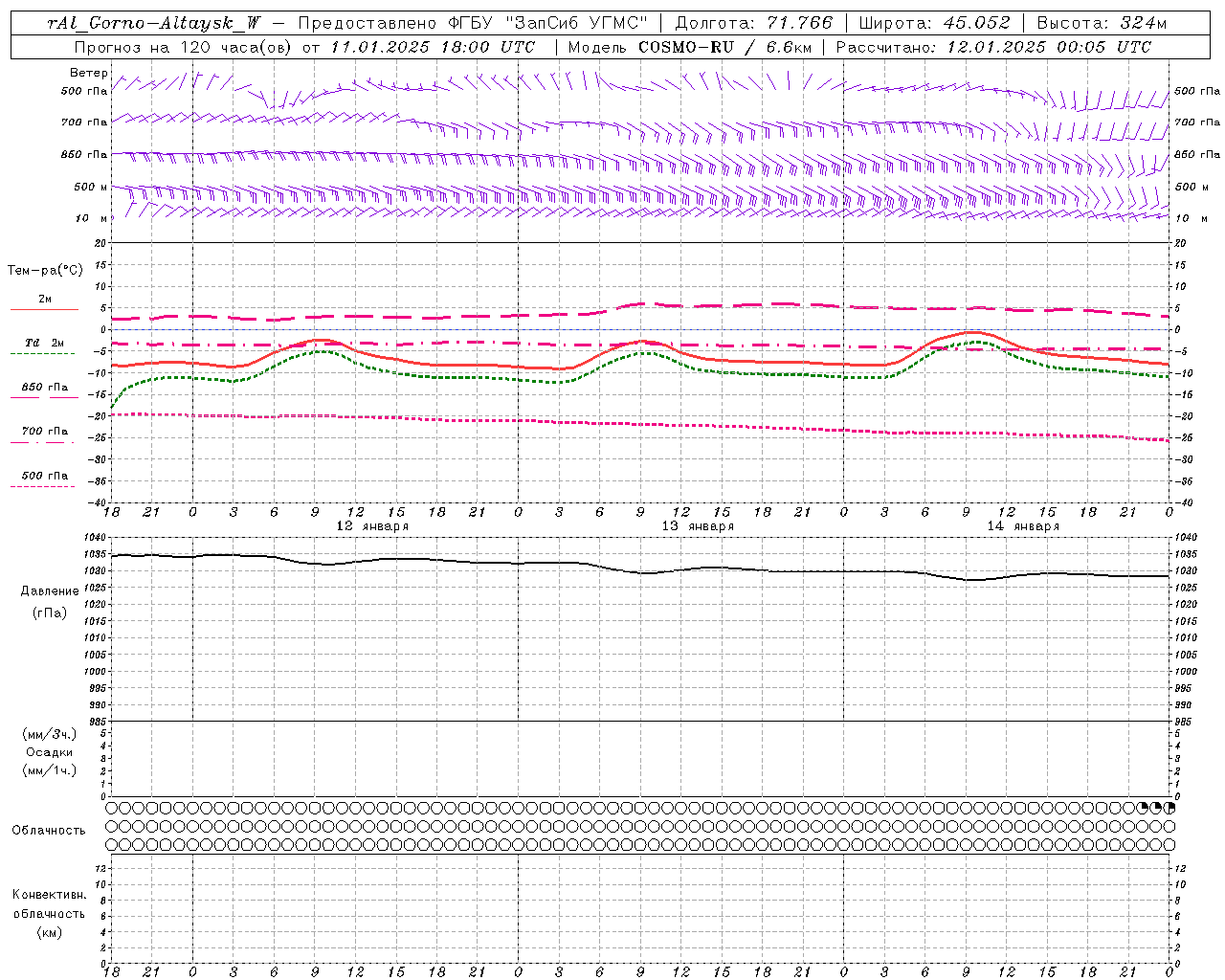Click the 850 гПа label in the temperature legend

click(45, 388)
